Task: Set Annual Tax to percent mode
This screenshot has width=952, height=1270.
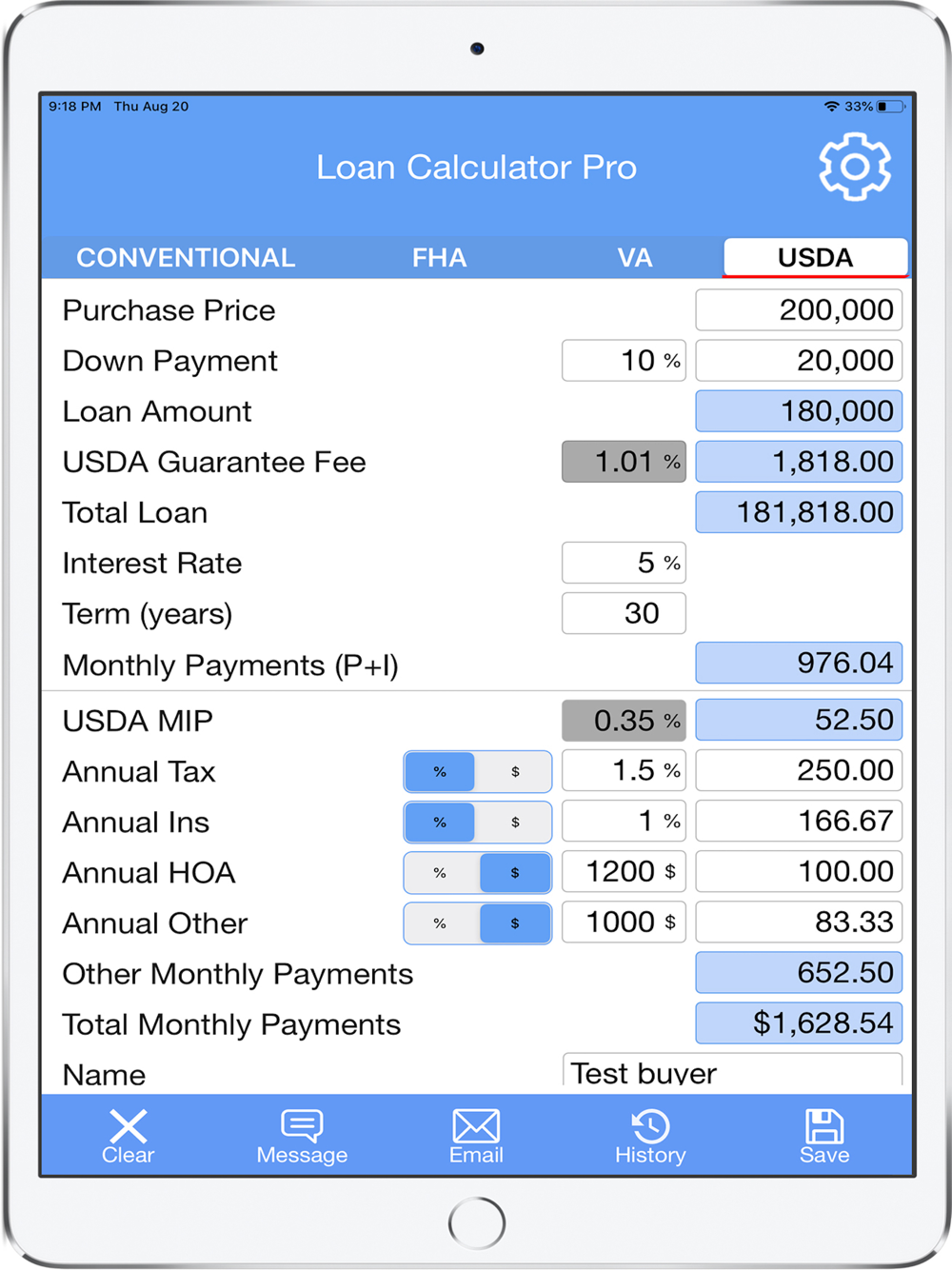Action: 440,772
